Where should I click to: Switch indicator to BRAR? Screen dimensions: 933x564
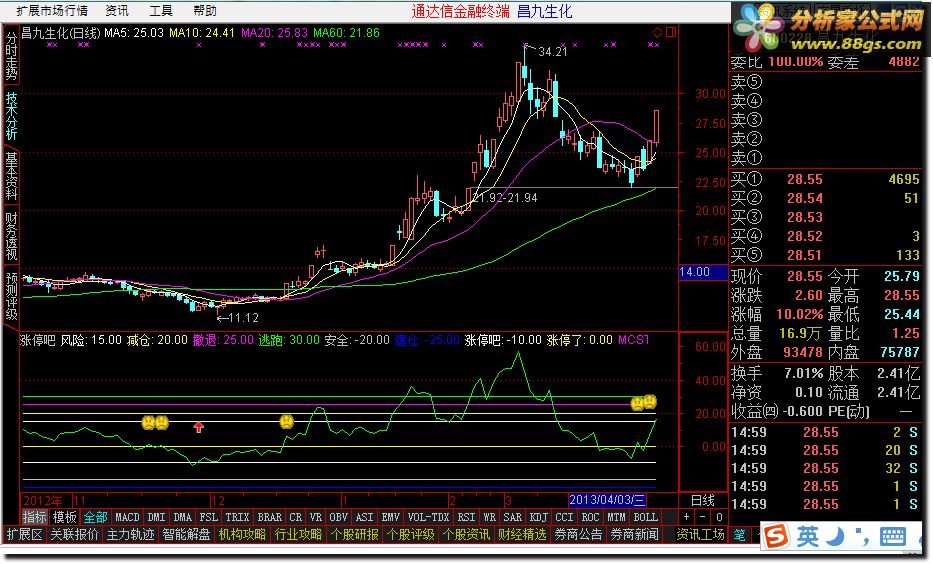270,517
